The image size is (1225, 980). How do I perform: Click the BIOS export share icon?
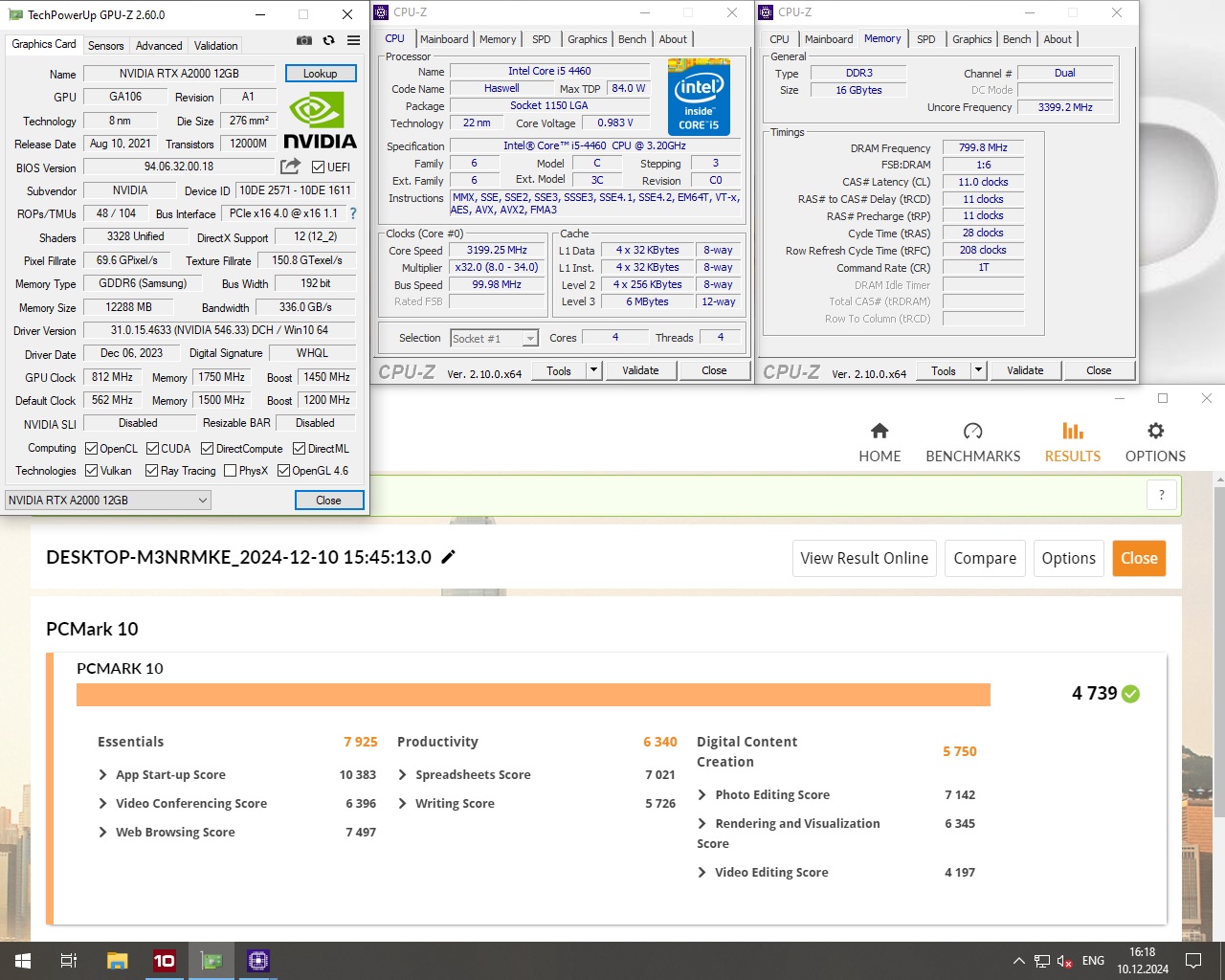click(290, 167)
